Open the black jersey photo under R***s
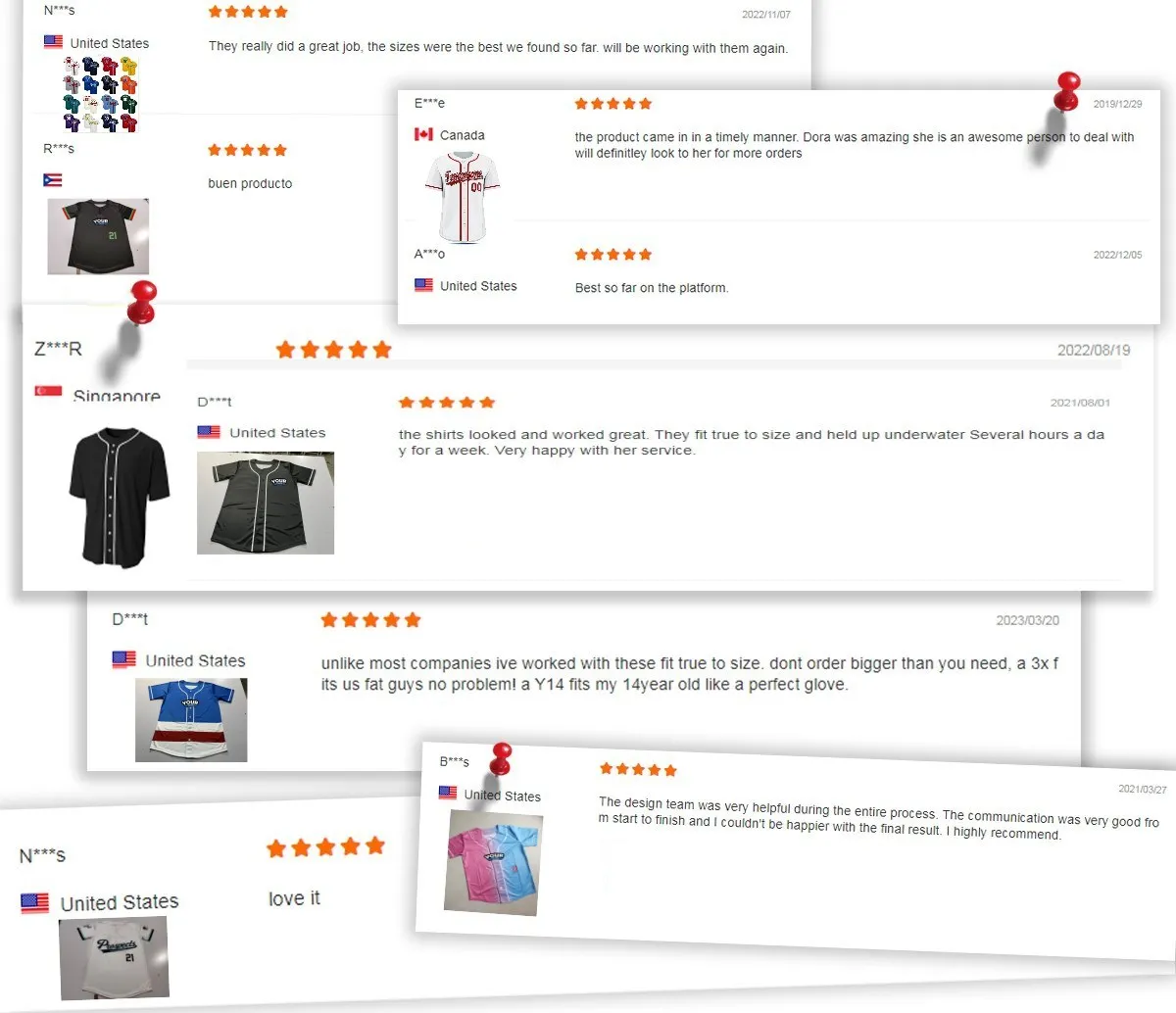This screenshot has width=1176, height=1013. pos(98,236)
